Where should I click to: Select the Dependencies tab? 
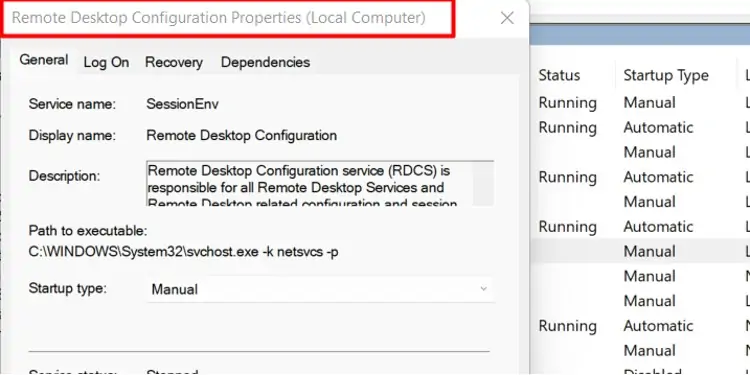(x=265, y=62)
